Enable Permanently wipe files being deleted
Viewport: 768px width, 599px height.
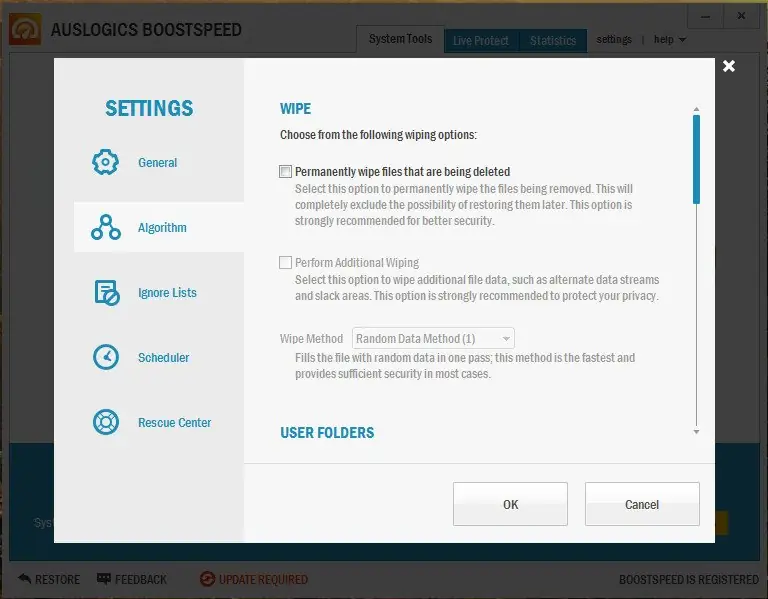[285, 171]
